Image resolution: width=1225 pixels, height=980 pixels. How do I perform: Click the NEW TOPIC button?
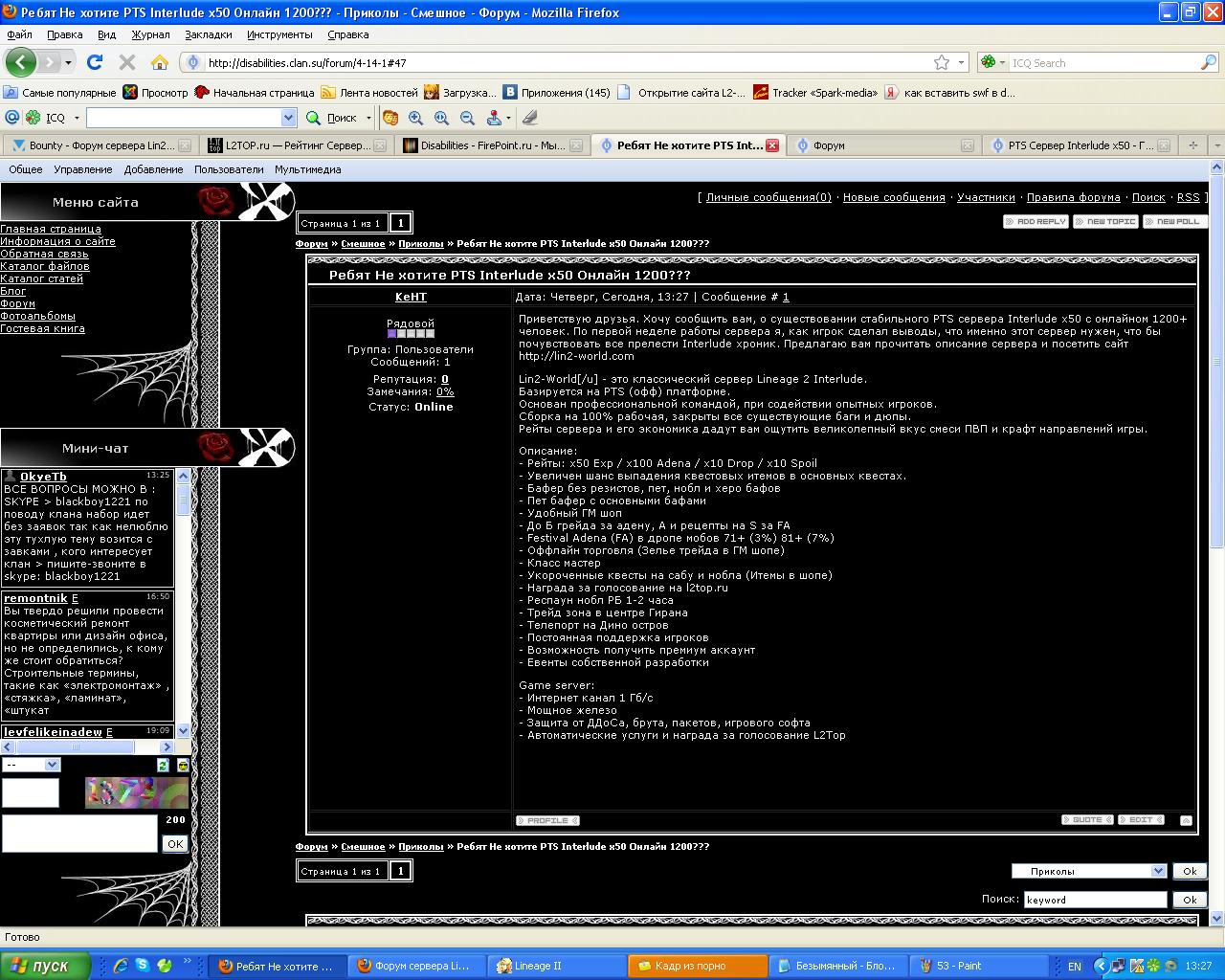point(1105,221)
